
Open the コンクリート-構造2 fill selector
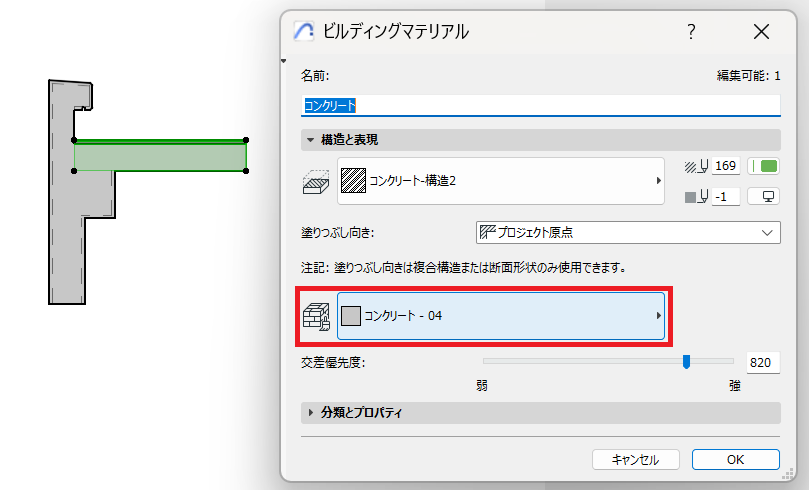[x=500, y=181]
